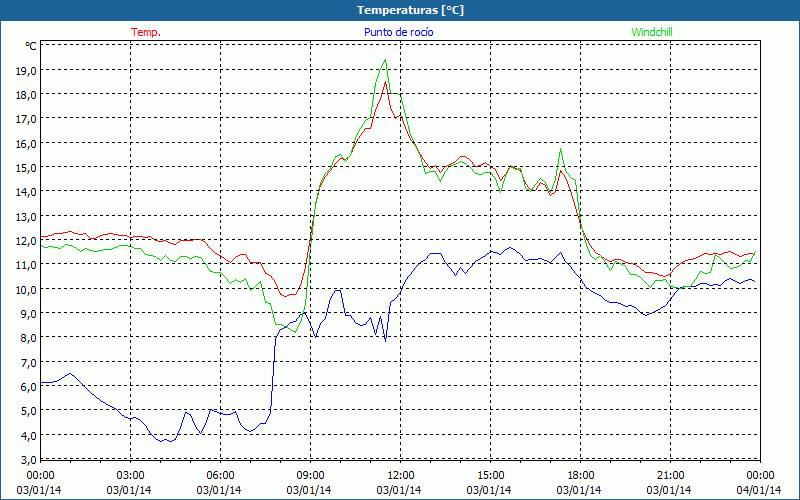Click the Temperaturas [°C] chart title
The width and height of the screenshot is (800, 500).
point(410,10)
